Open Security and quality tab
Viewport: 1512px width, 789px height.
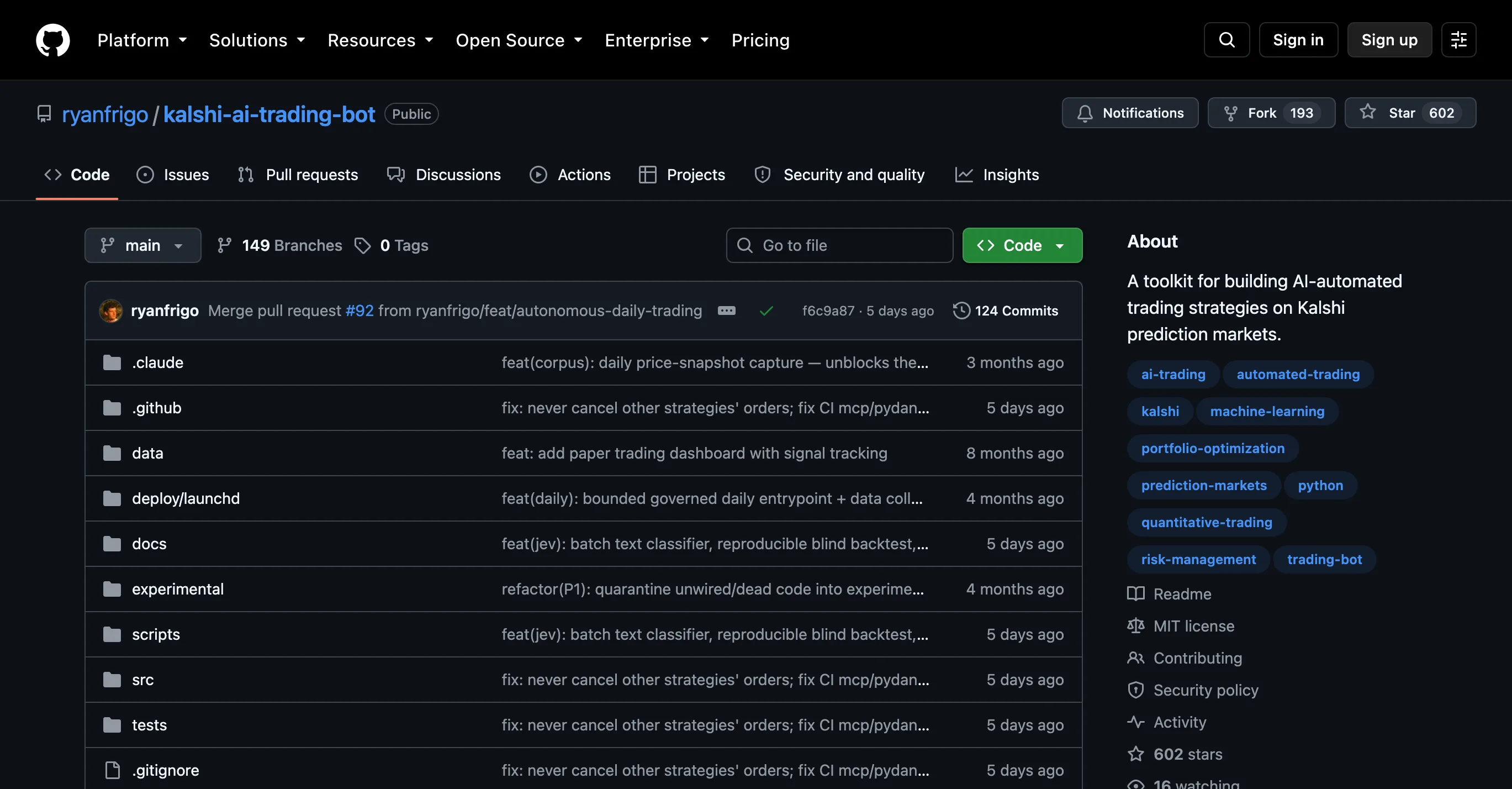point(840,175)
